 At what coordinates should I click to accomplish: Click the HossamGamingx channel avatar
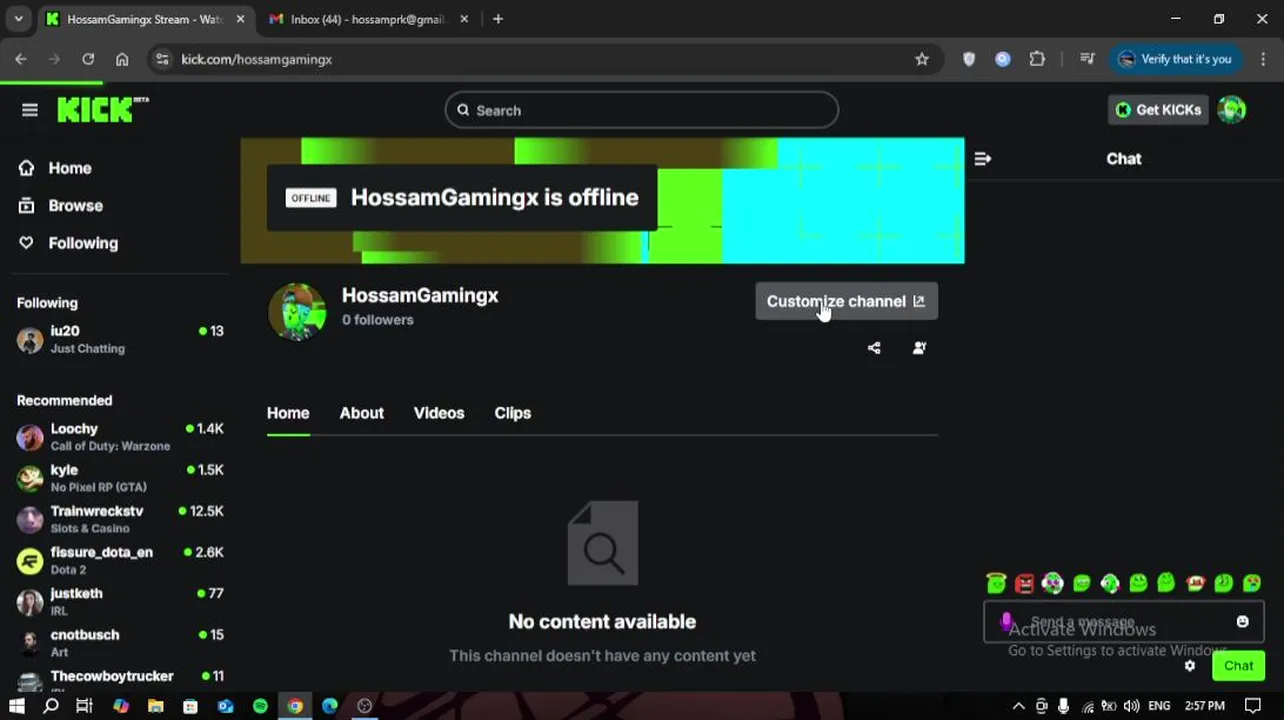(x=297, y=312)
